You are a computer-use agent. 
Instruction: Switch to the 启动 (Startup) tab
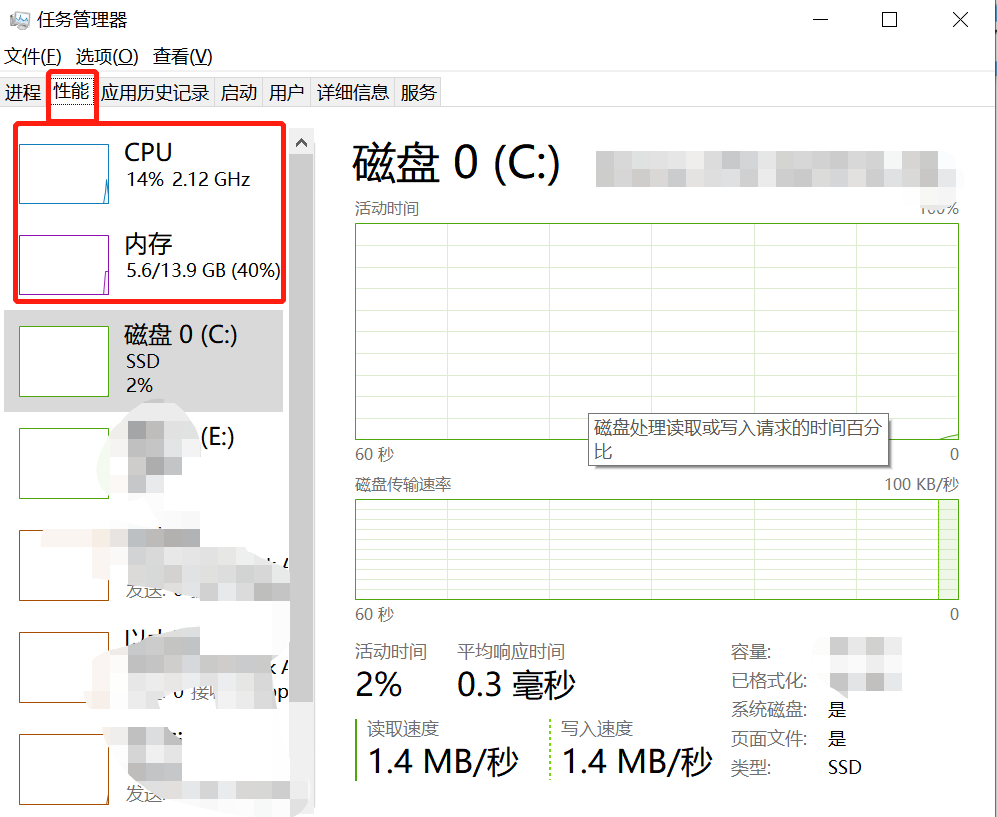(x=239, y=93)
